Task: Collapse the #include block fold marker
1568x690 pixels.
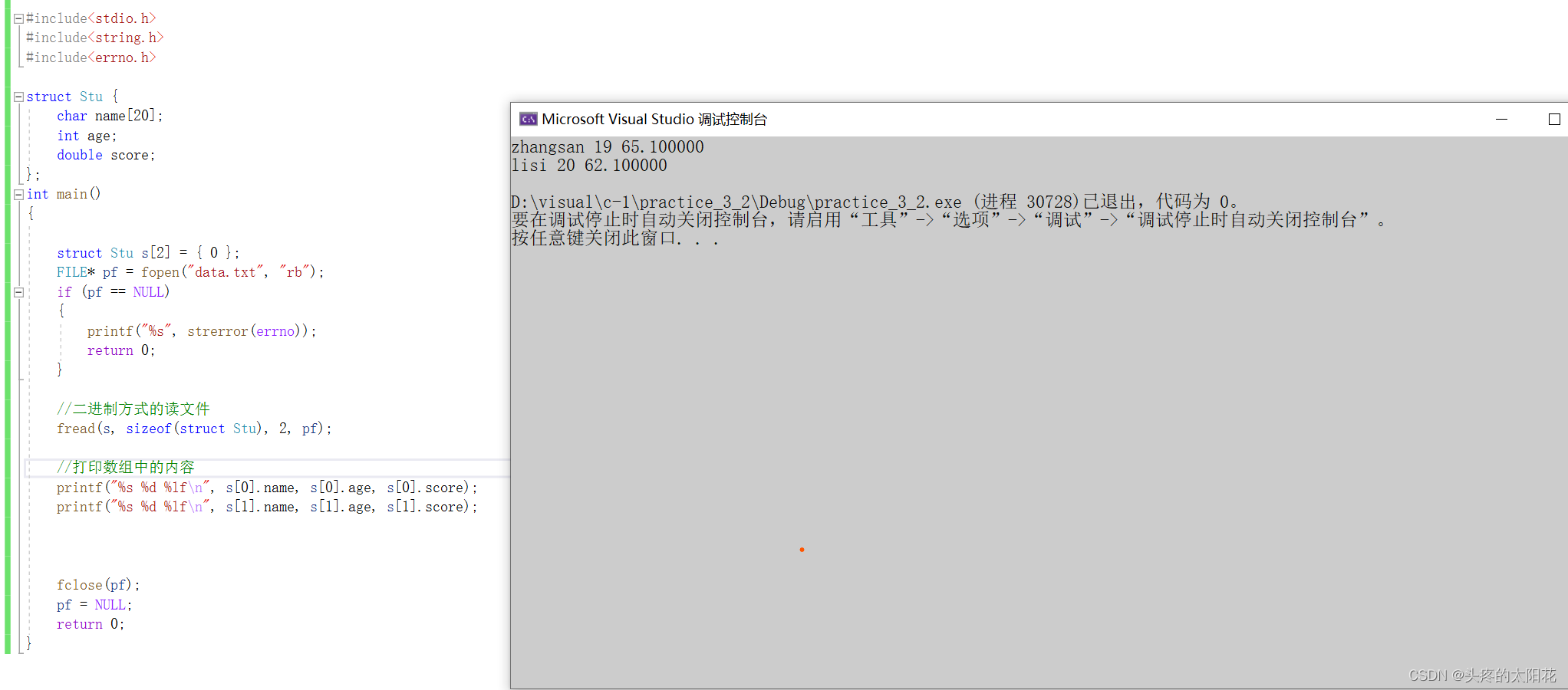Action: pos(18,18)
